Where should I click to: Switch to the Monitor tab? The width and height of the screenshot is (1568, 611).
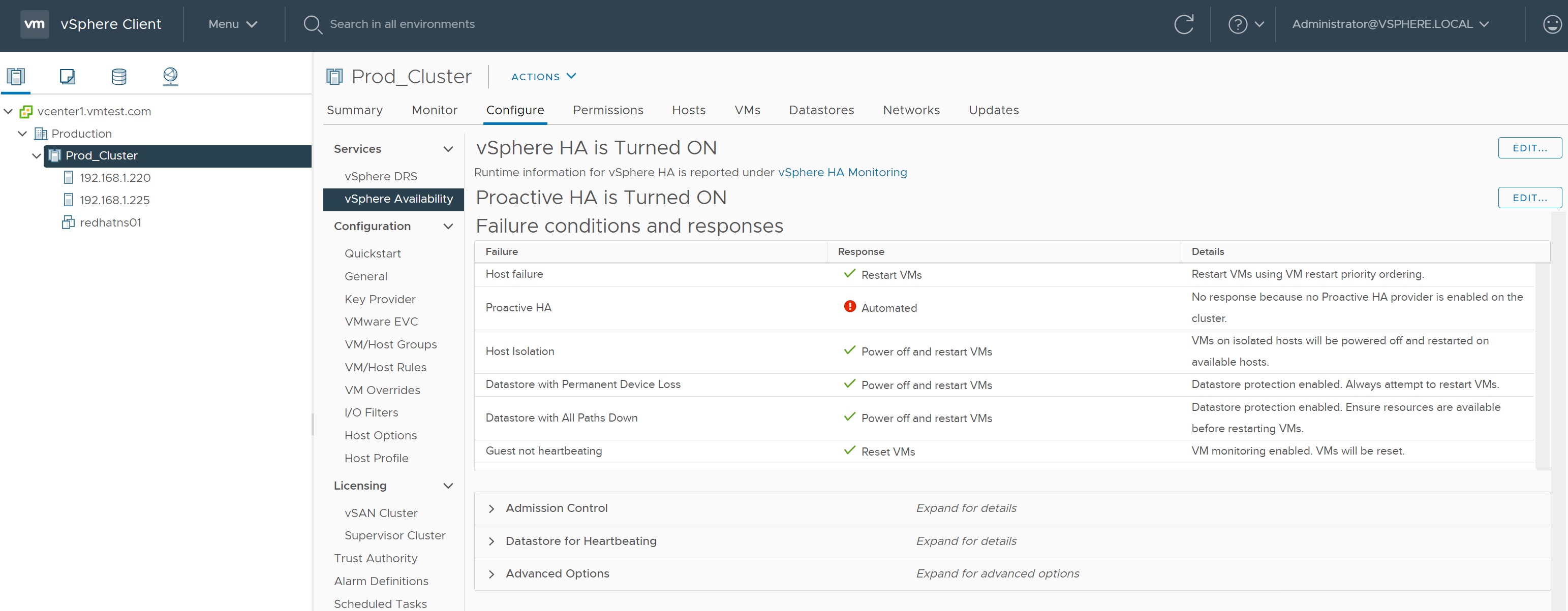click(x=435, y=110)
